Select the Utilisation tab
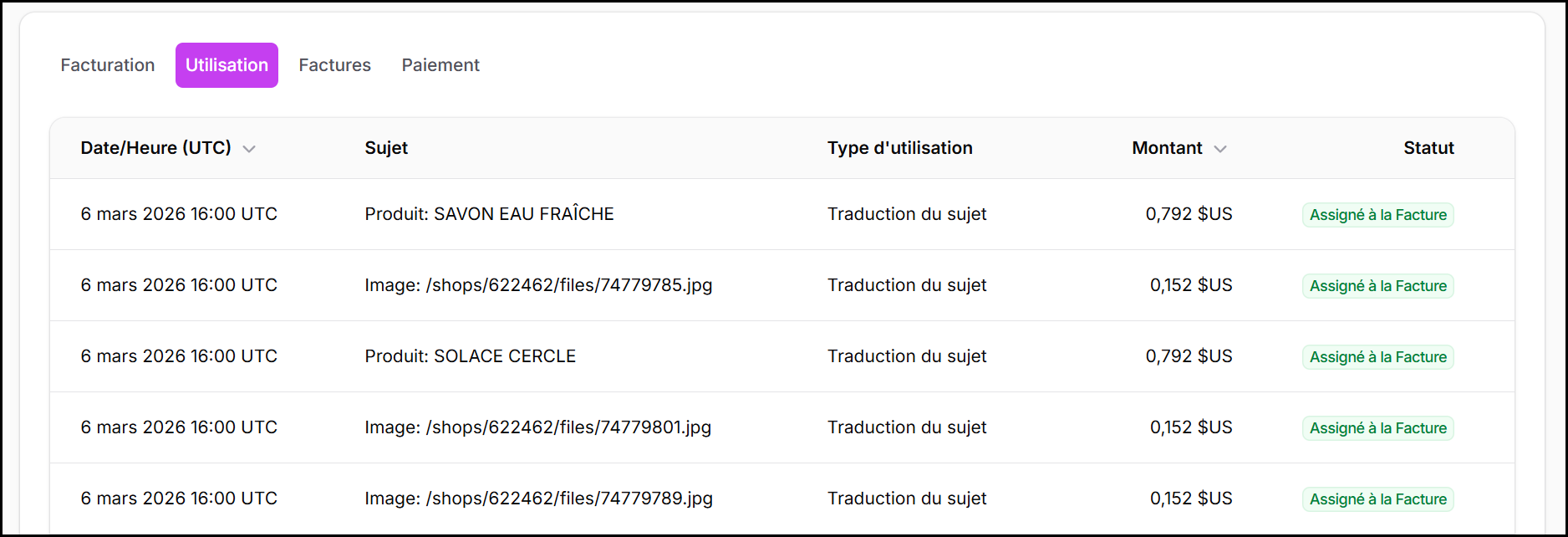 [227, 65]
